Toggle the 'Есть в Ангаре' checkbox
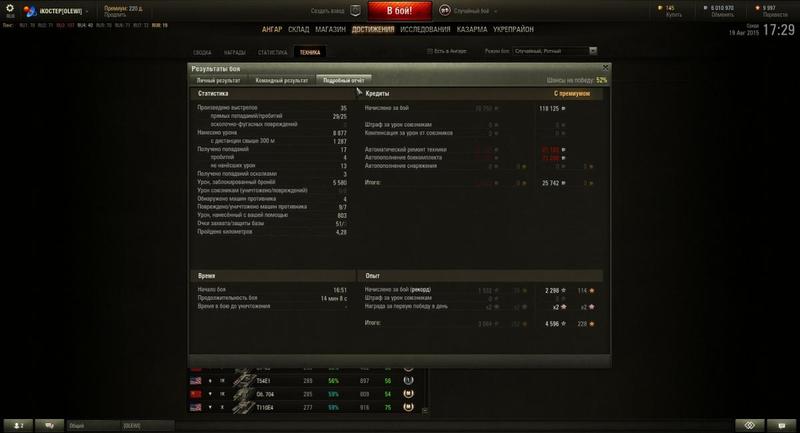Viewport: 800px width, 433px height. (430, 51)
